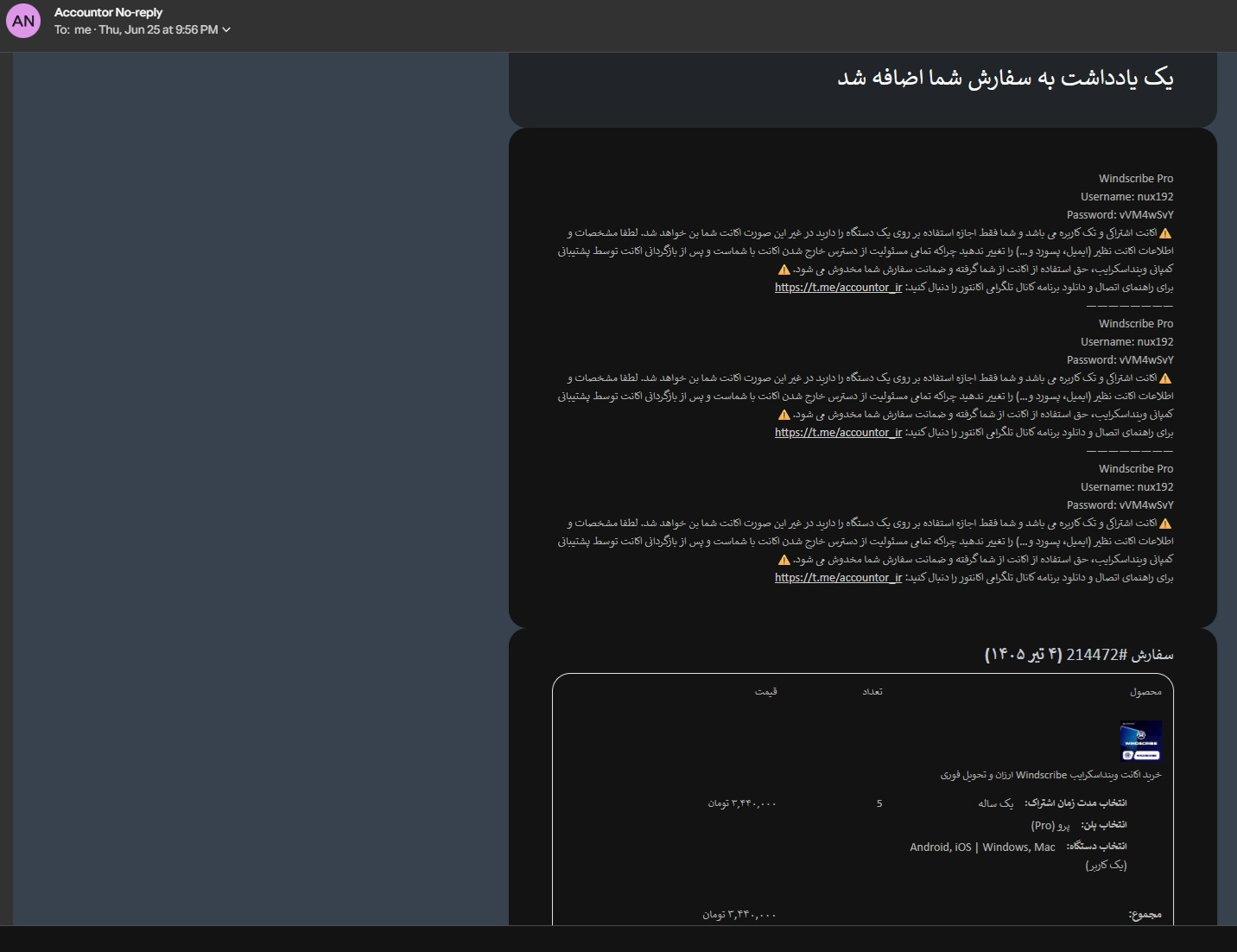Select 'Password: vVM4wSvY' in the first account block
This screenshot has width=1237, height=952.
(x=1120, y=215)
